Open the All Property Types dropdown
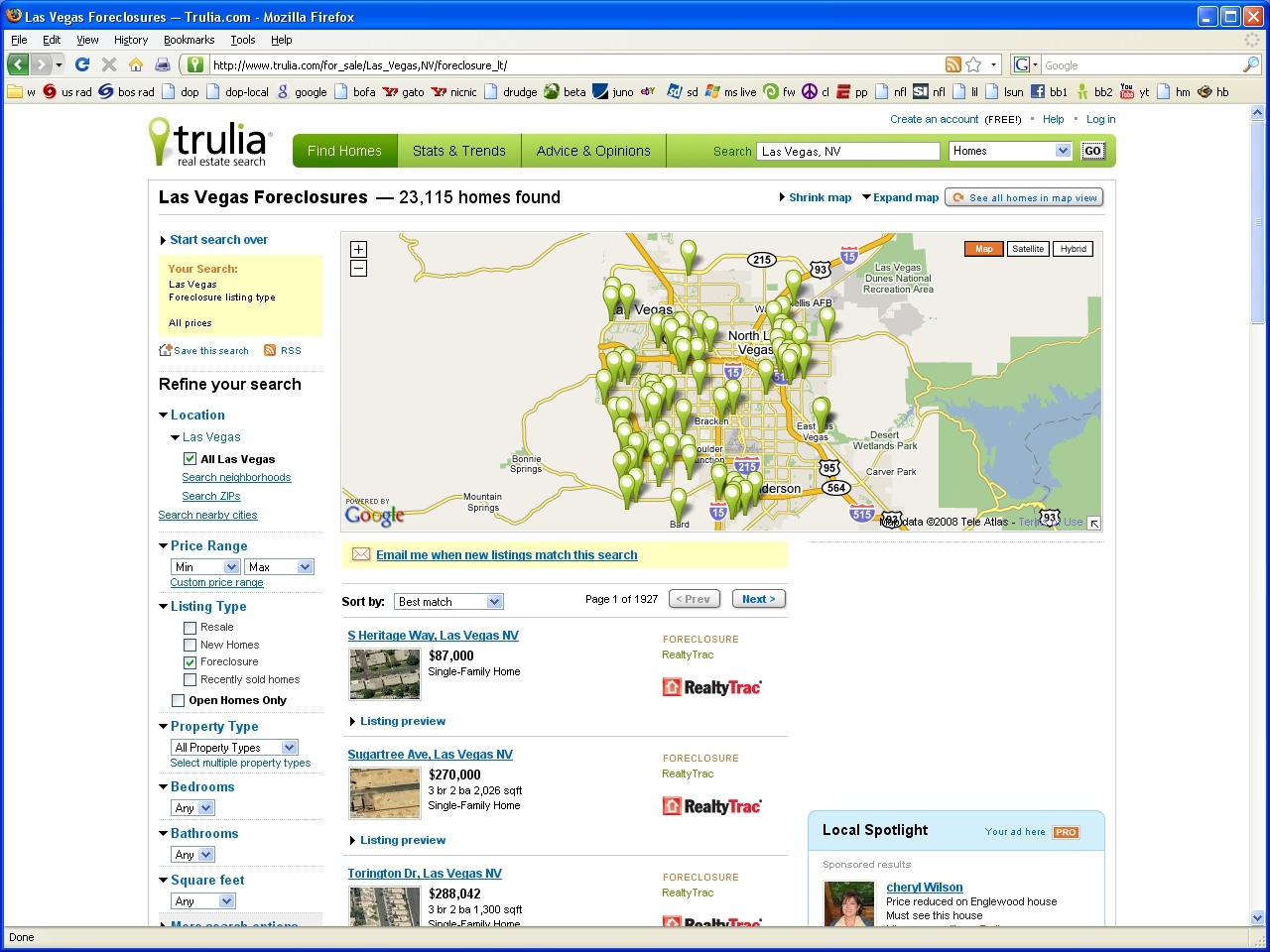The image size is (1270, 952). pos(234,748)
